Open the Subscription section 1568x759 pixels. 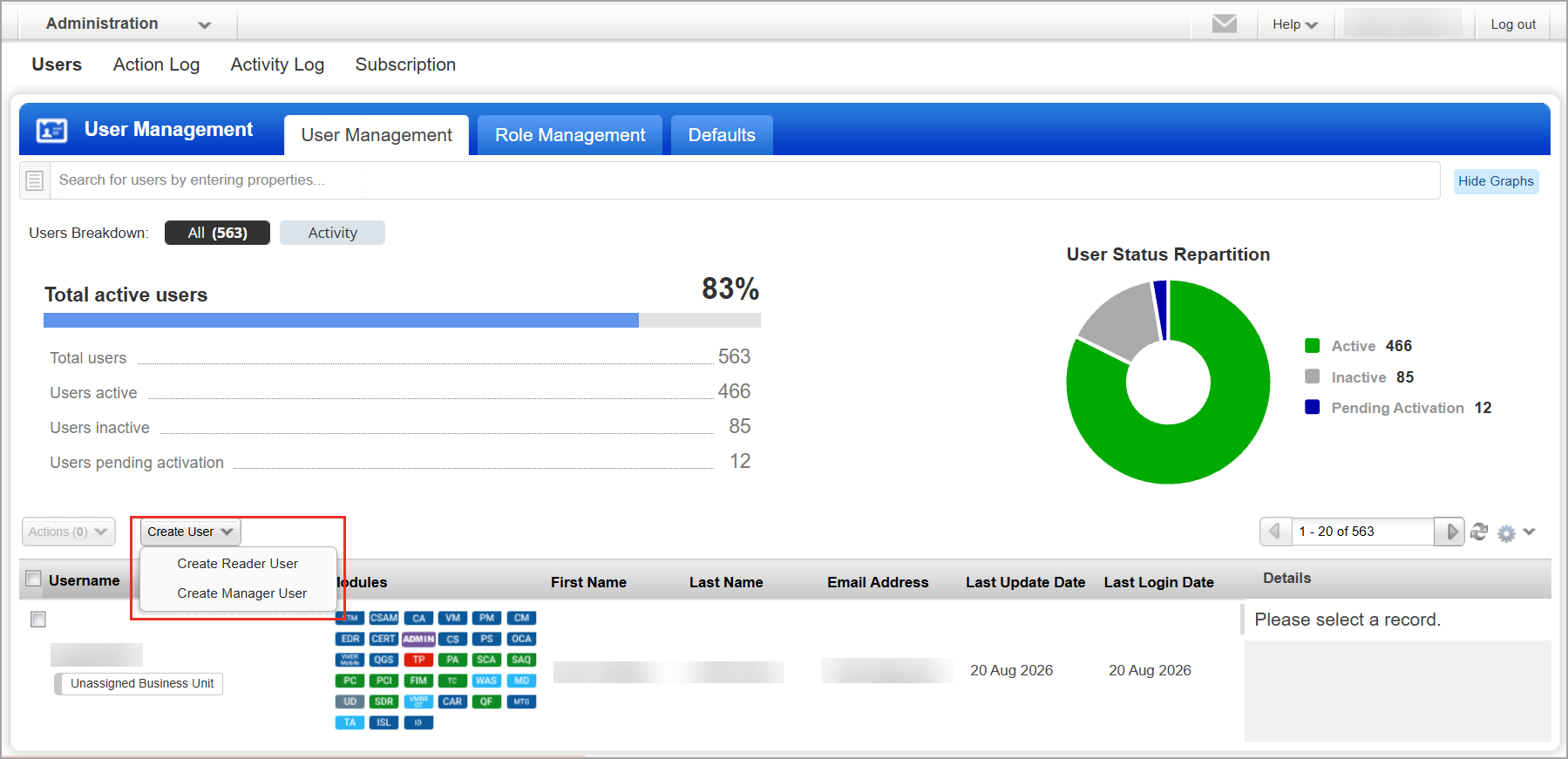405,64
